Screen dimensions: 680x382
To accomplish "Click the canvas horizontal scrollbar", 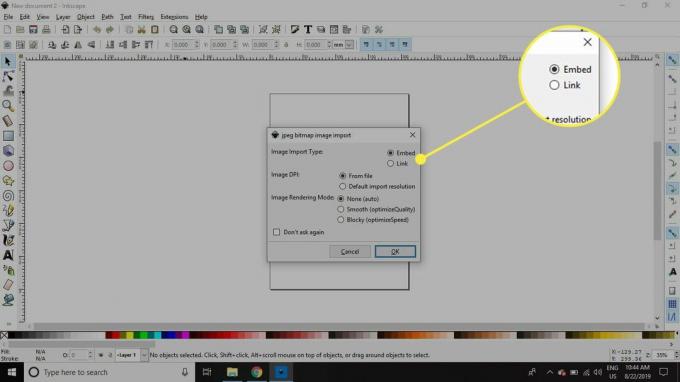I will pyautogui.click(x=338, y=326).
